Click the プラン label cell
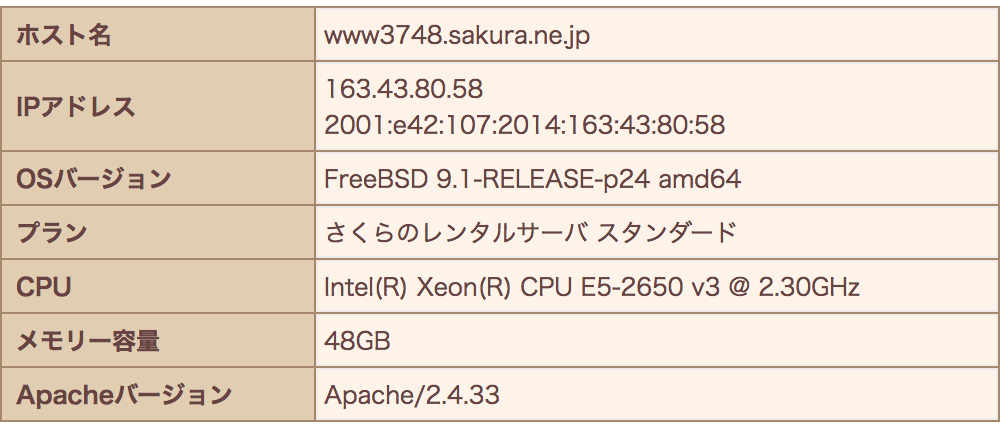Screen dimensions: 1008x424 pos(158,233)
